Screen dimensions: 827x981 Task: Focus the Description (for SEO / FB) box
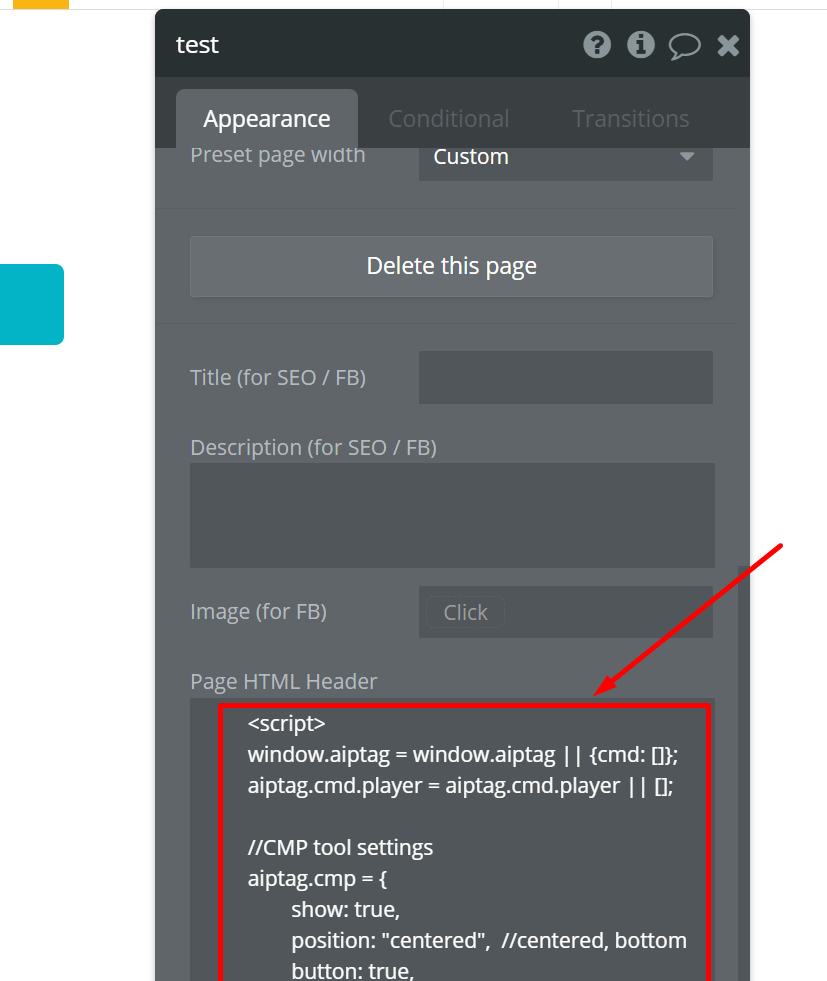point(452,516)
